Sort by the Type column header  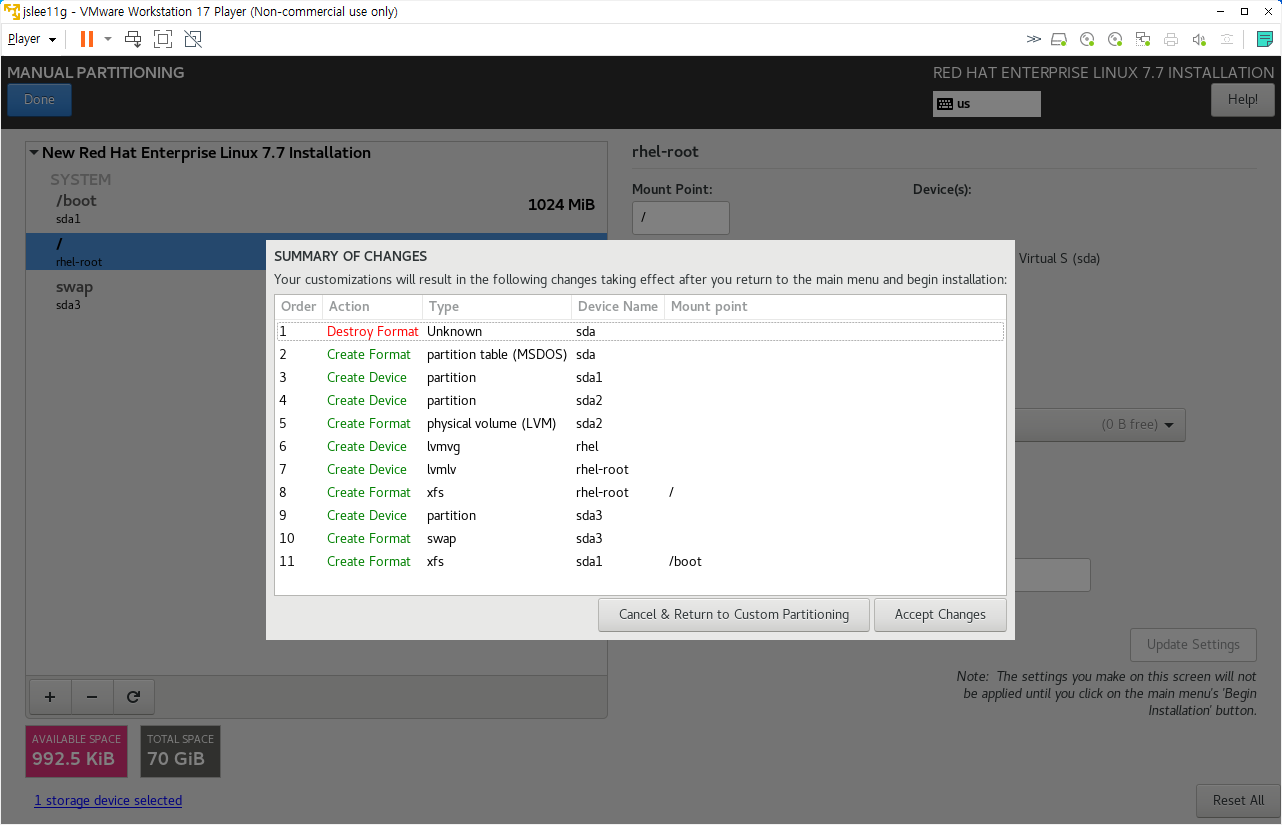click(x=496, y=306)
